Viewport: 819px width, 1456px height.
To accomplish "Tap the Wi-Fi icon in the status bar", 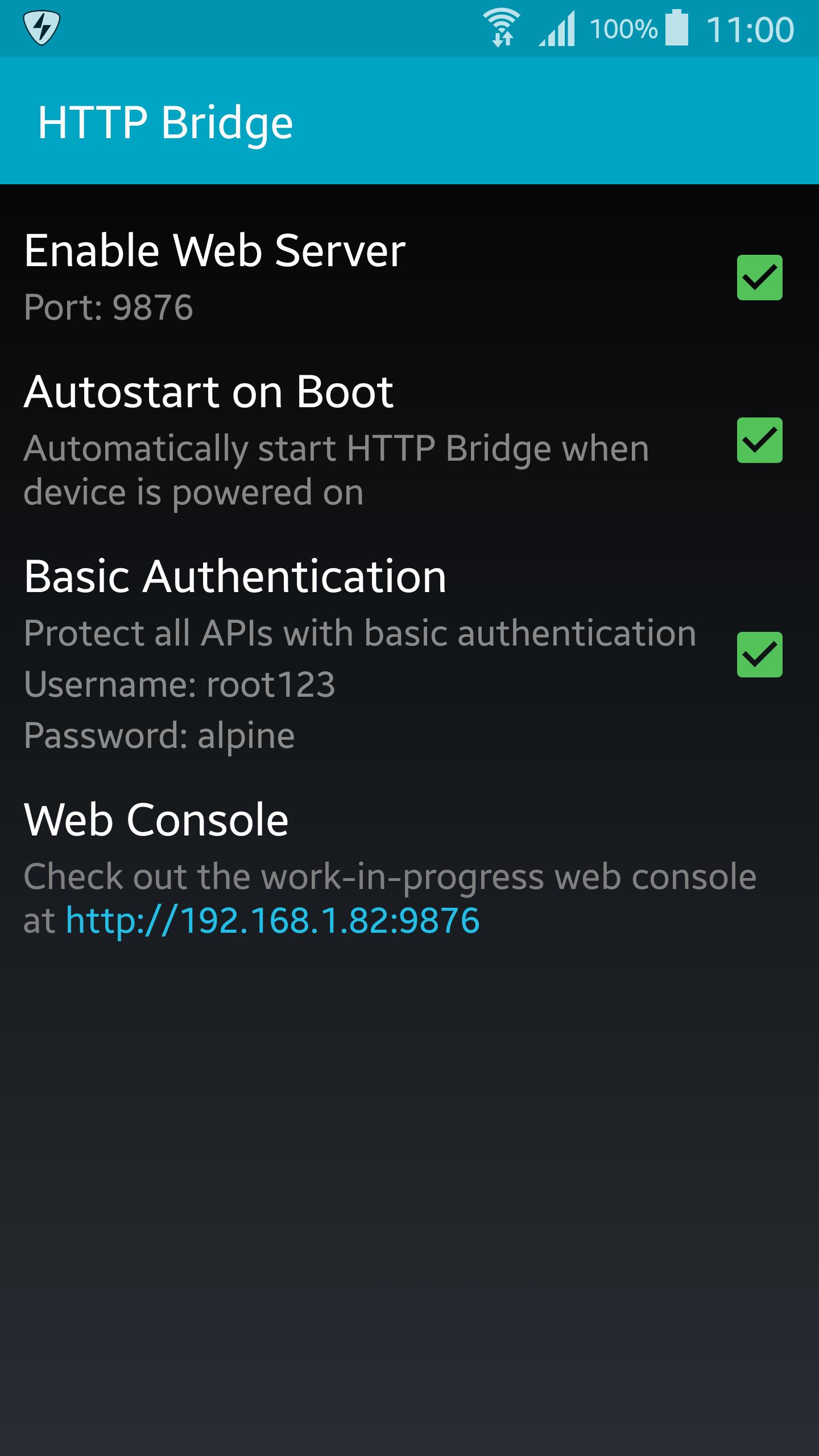I will pyautogui.click(x=503, y=27).
